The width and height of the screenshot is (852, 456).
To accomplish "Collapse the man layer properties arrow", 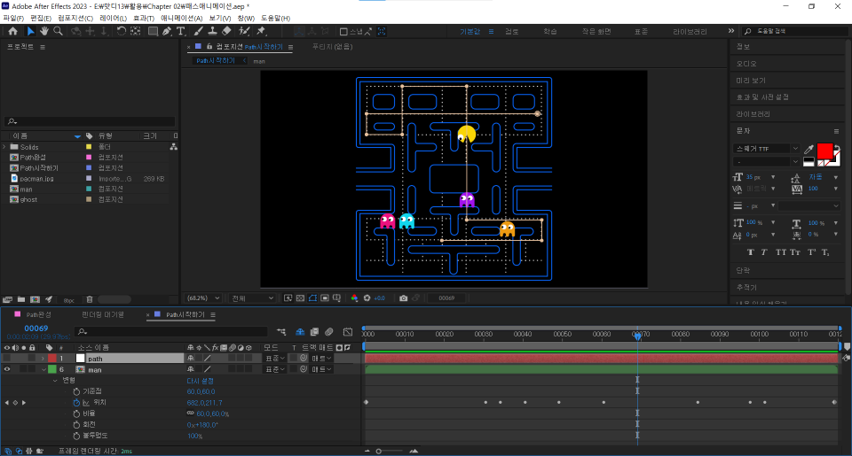I will (43, 370).
